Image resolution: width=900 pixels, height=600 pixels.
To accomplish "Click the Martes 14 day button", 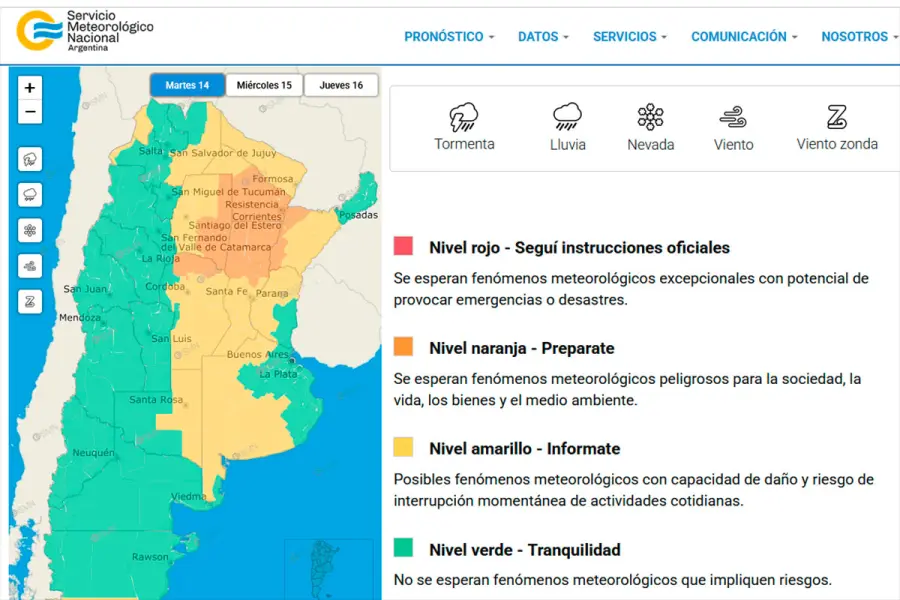I will [x=187, y=85].
